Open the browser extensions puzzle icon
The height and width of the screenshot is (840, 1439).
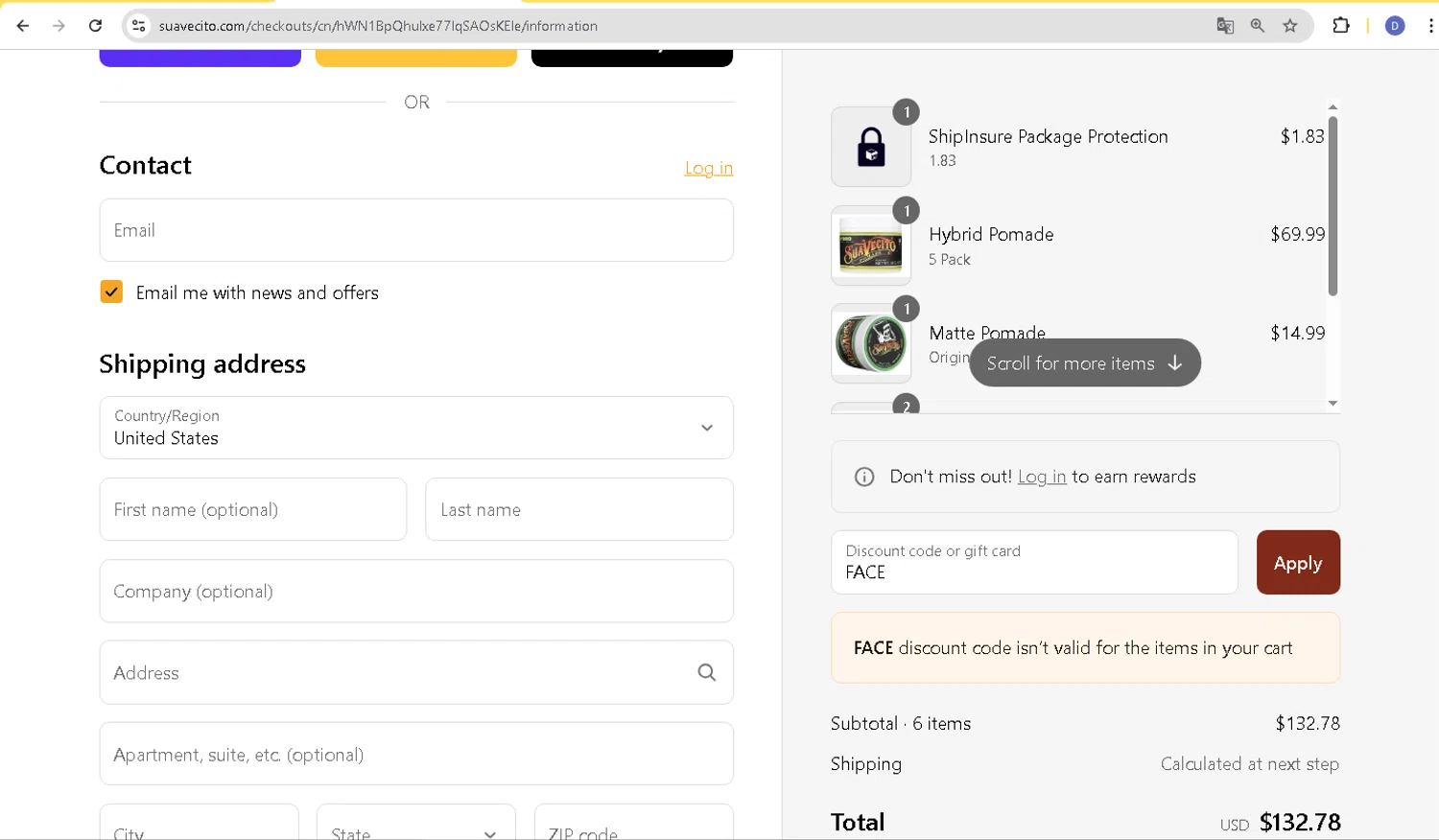point(1341,26)
